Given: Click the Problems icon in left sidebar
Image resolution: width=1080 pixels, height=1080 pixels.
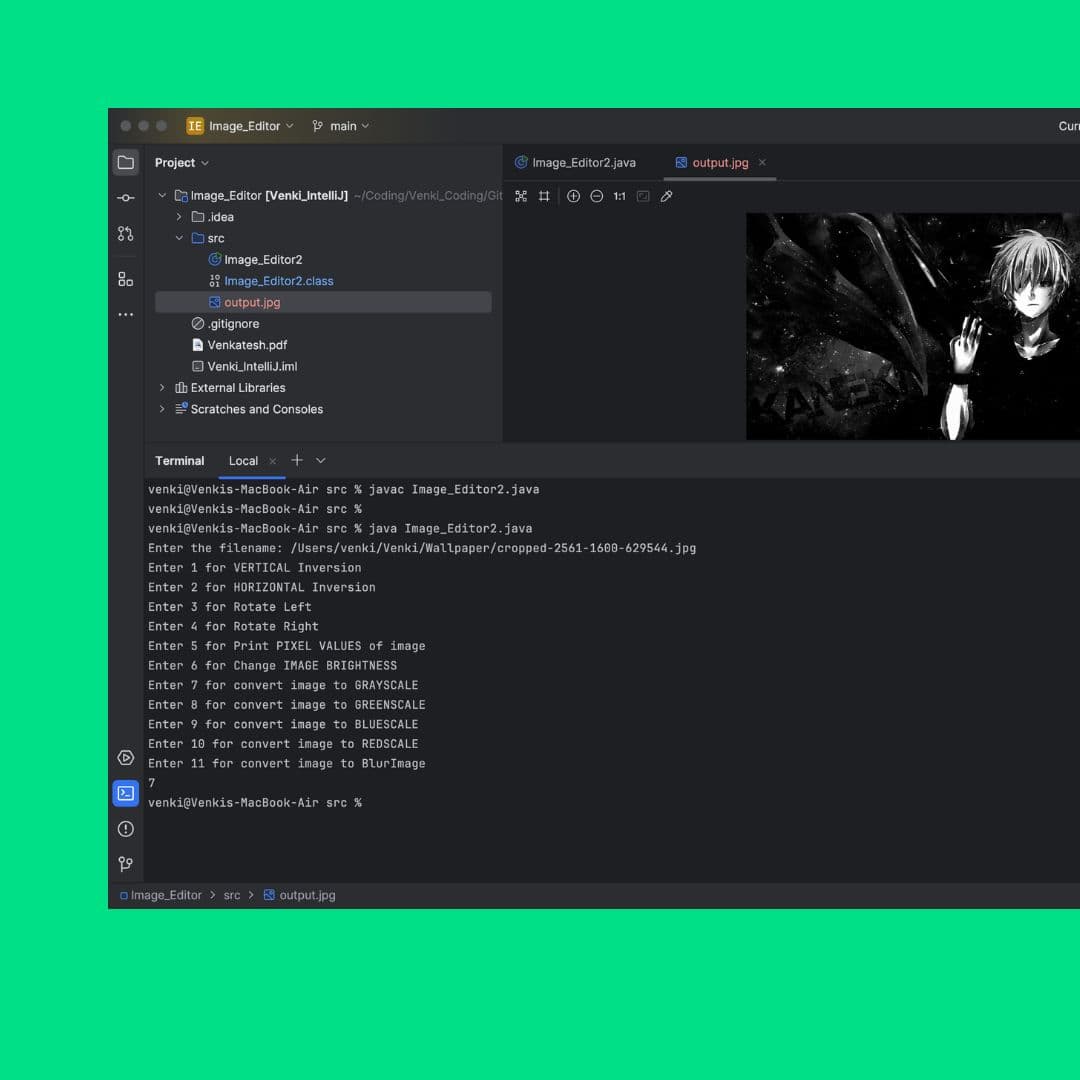Looking at the screenshot, I should [x=125, y=829].
